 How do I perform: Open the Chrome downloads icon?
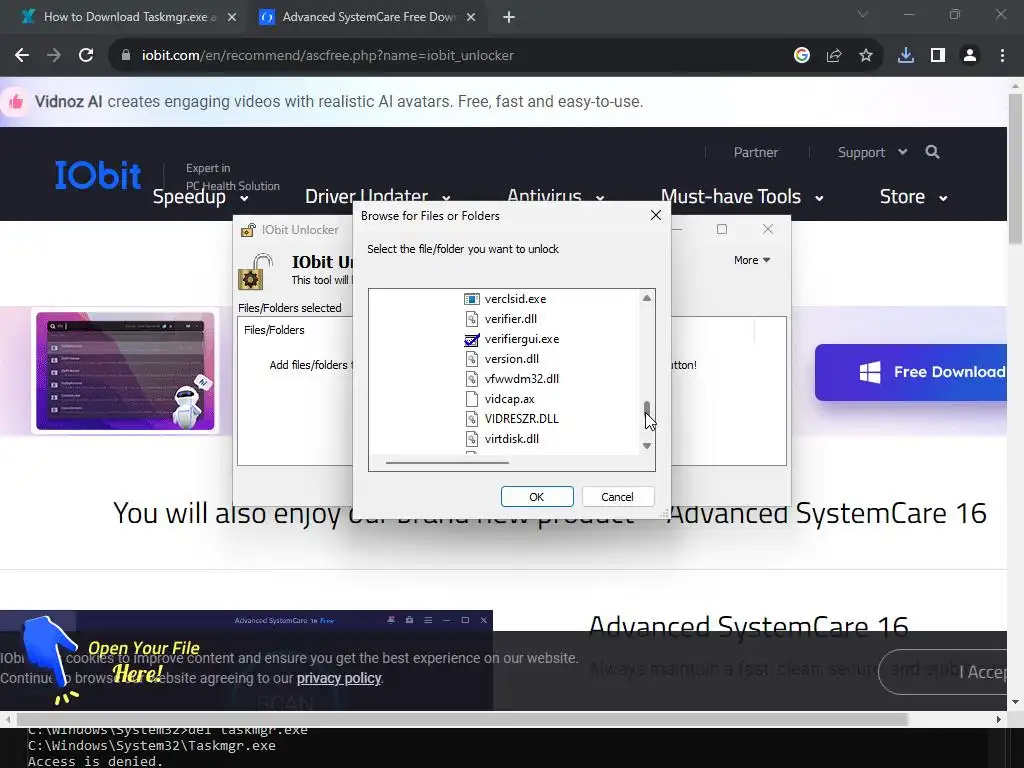[x=906, y=56]
